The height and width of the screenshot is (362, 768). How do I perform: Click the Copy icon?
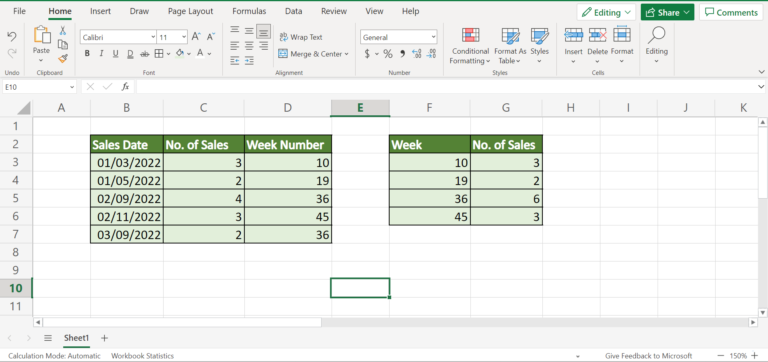coord(63,45)
